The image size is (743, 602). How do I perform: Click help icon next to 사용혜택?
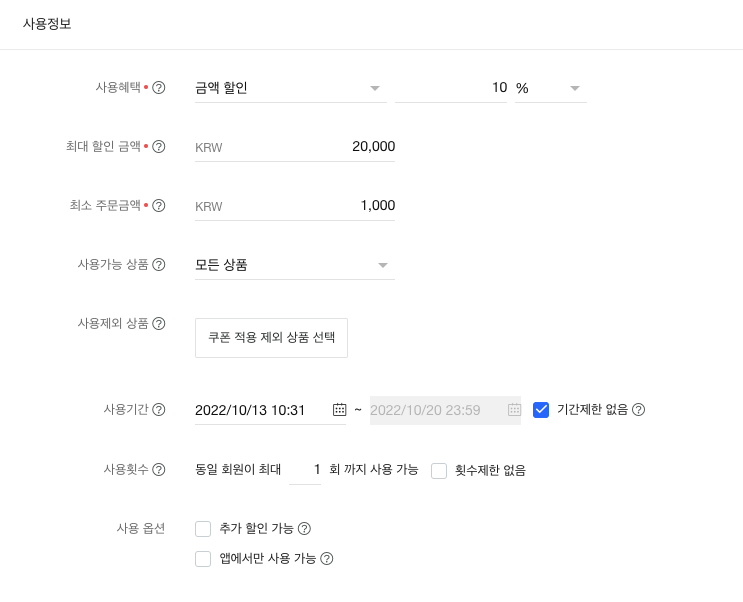(159, 88)
